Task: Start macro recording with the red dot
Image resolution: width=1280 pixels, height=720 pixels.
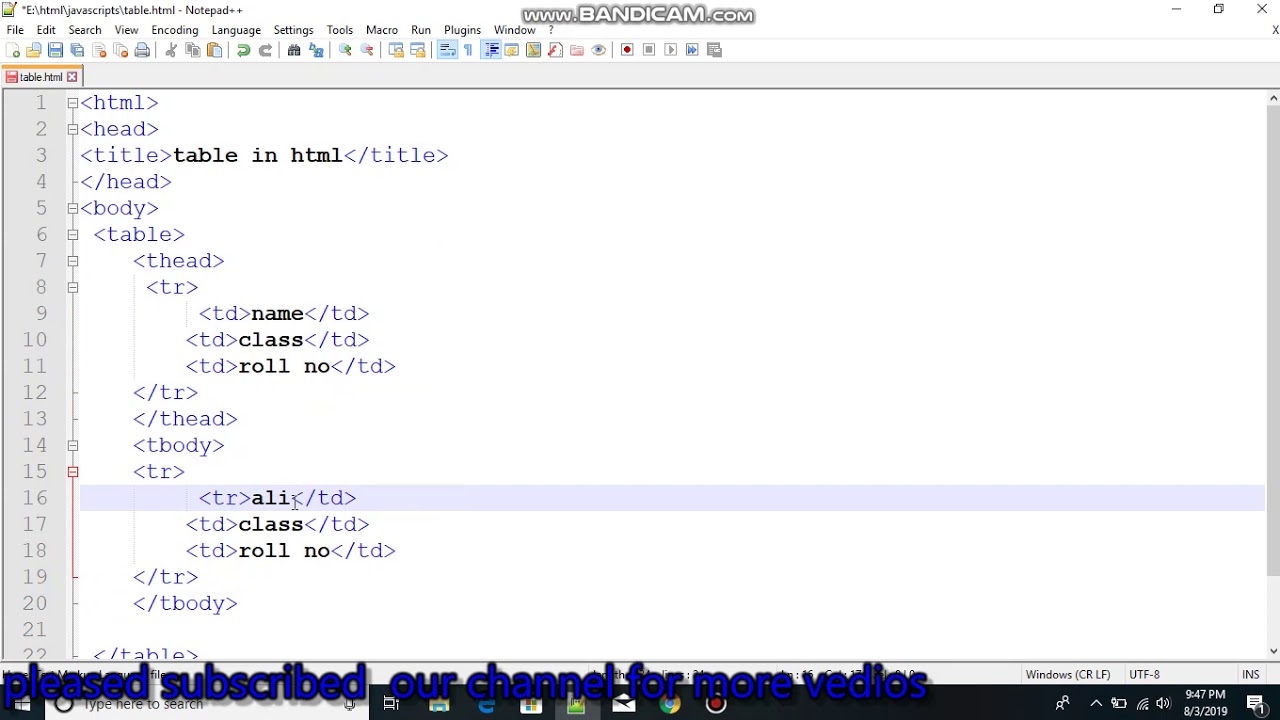Action: (x=627, y=50)
